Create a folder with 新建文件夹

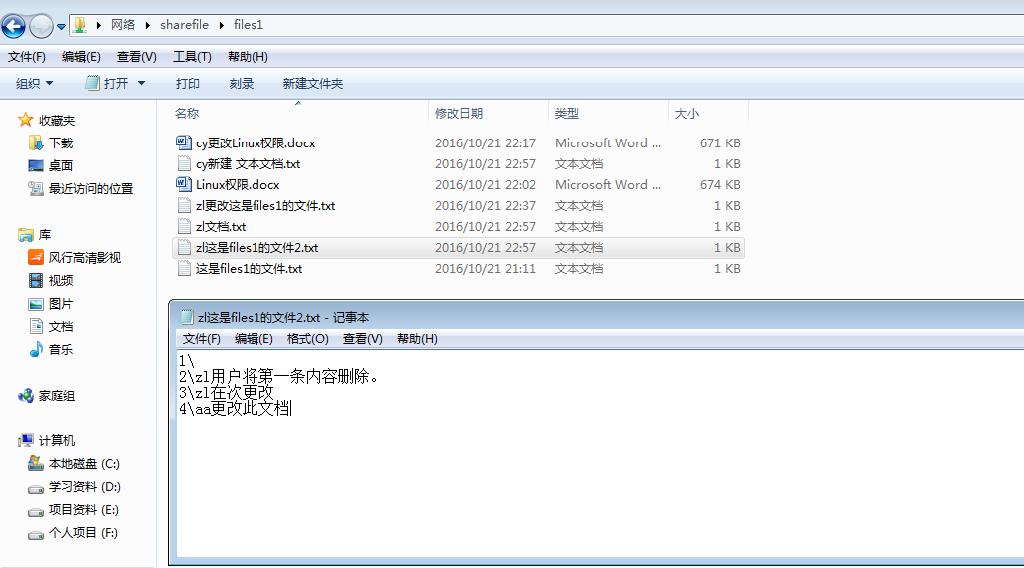(x=312, y=84)
